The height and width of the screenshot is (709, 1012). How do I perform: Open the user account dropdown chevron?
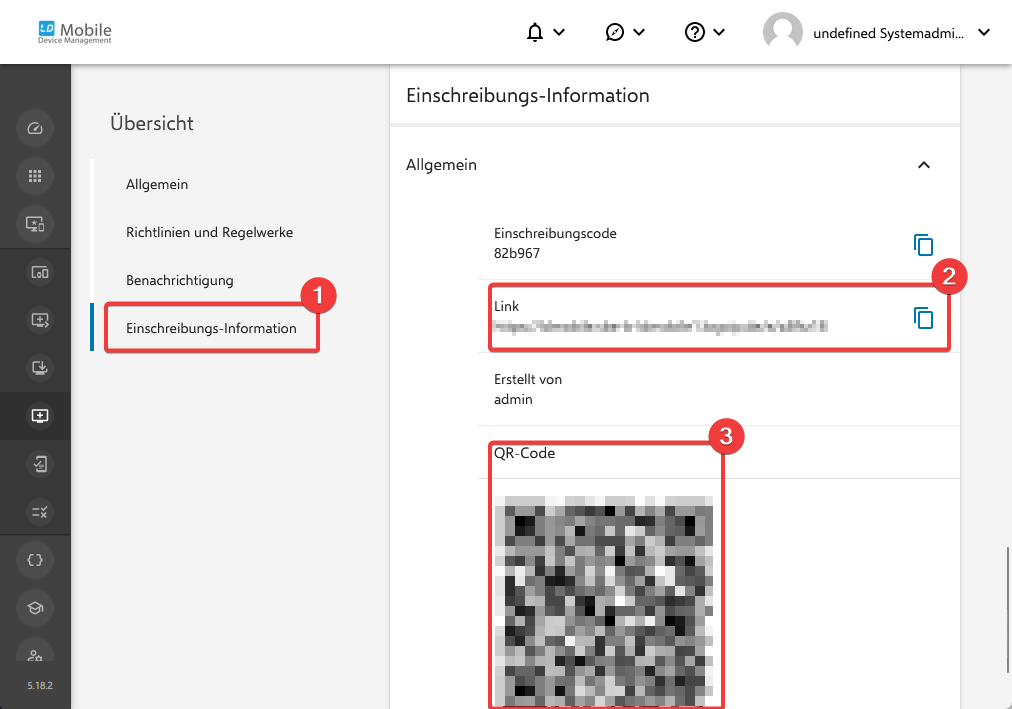pyautogui.click(x=984, y=32)
